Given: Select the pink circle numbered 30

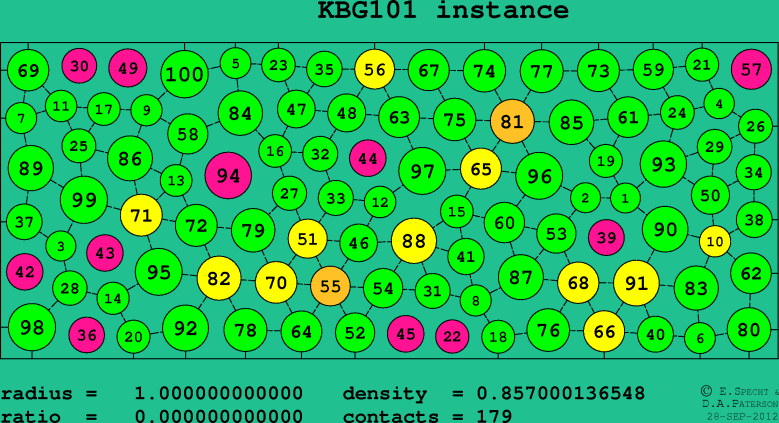Looking at the screenshot, I should coord(79,66).
